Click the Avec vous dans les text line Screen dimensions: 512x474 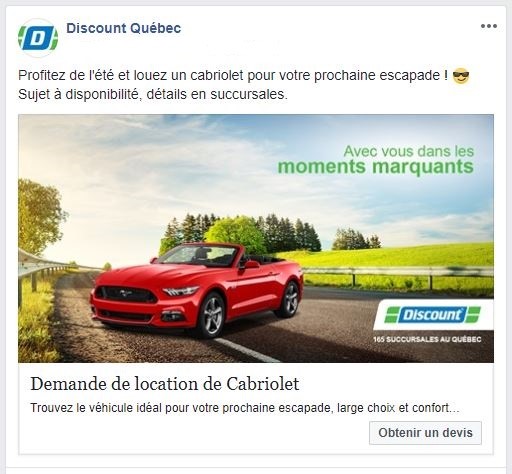[x=409, y=151]
